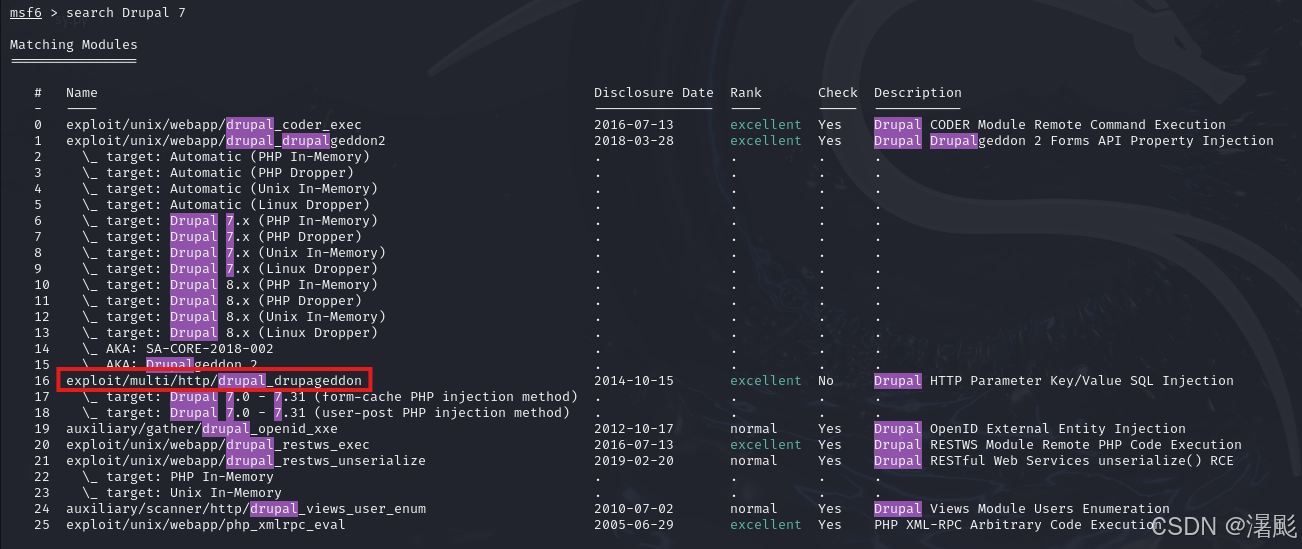The image size is (1302, 549).
Task: Click disclosure date 2016-07-13 of drupal_coder_exec
Action: coord(634,125)
